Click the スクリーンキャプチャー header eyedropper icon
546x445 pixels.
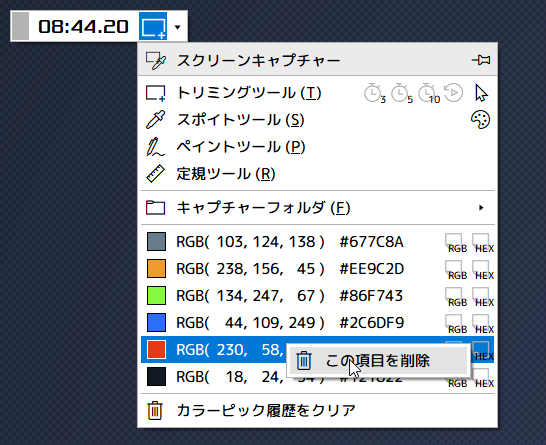[156, 61]
